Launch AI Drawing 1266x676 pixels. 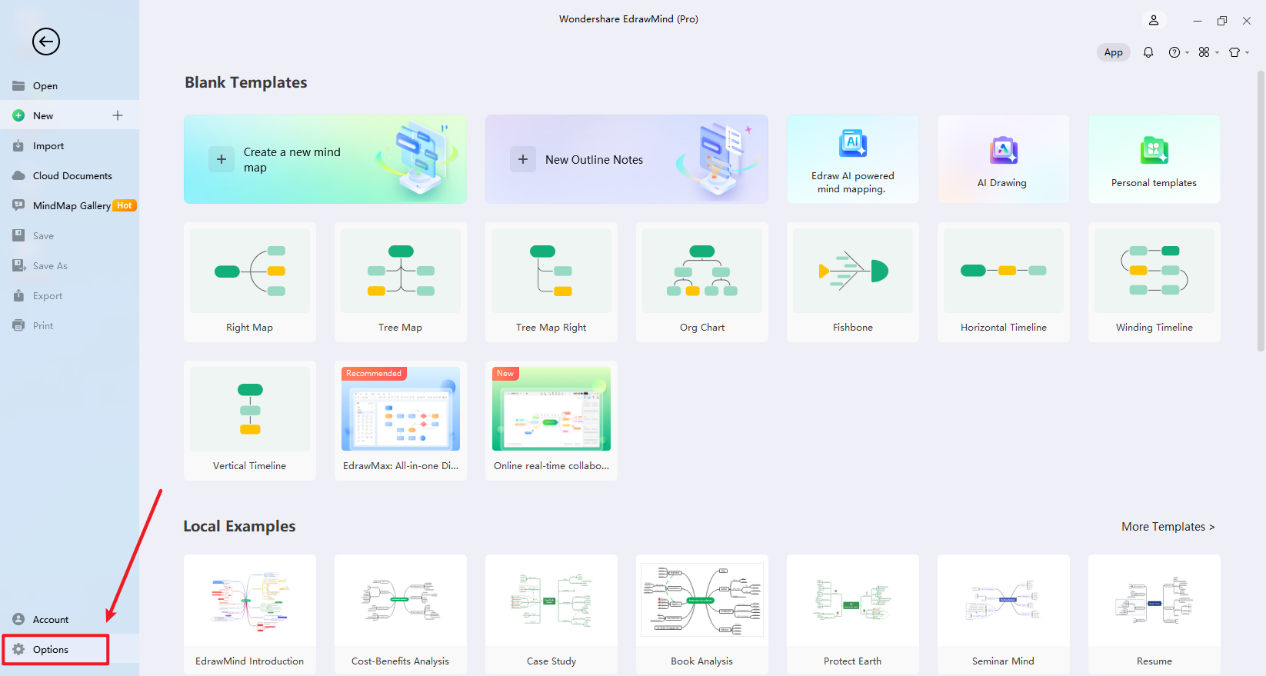pos(1002,159)
